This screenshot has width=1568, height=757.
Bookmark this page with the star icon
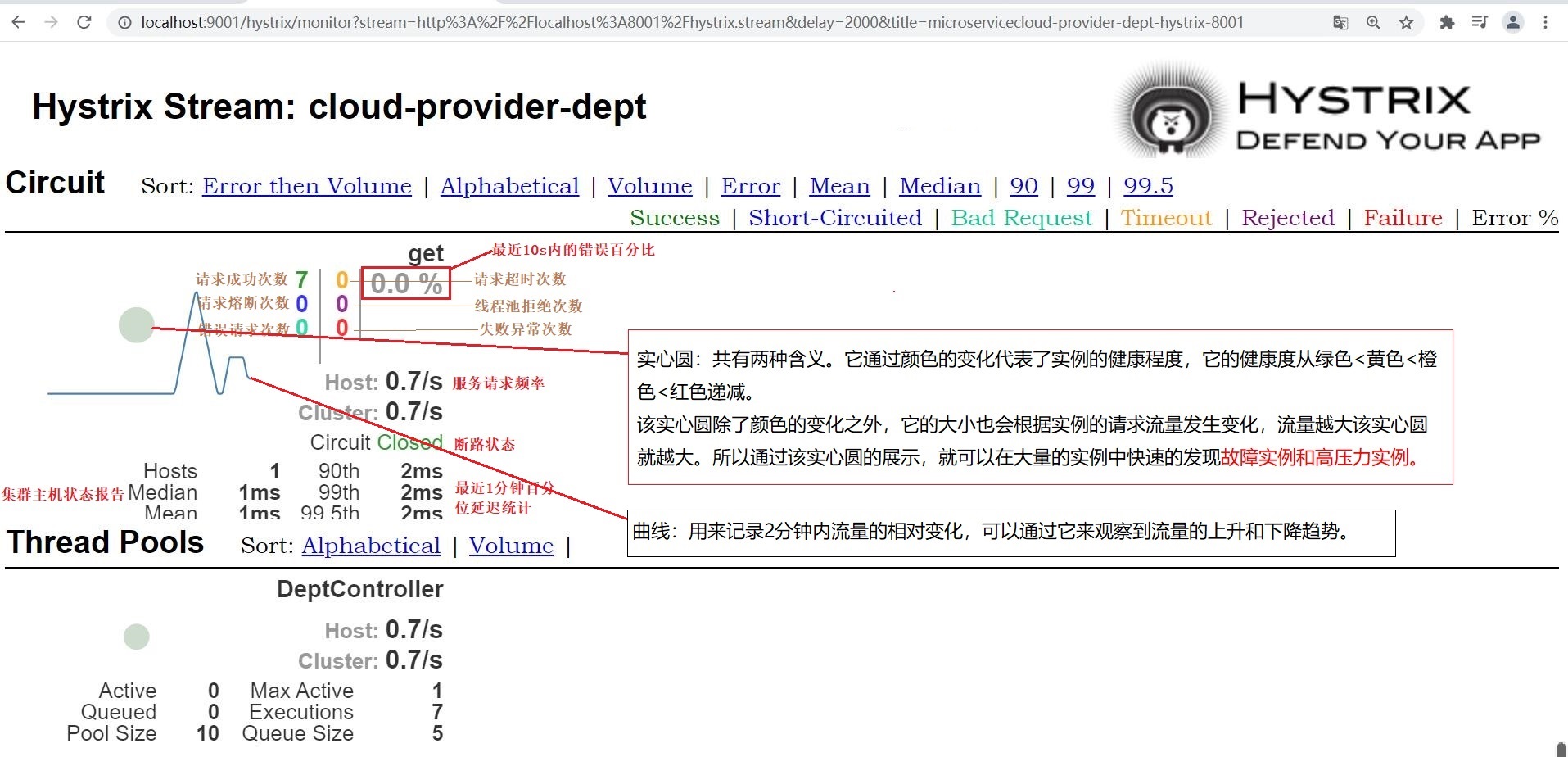point(1407,23)
